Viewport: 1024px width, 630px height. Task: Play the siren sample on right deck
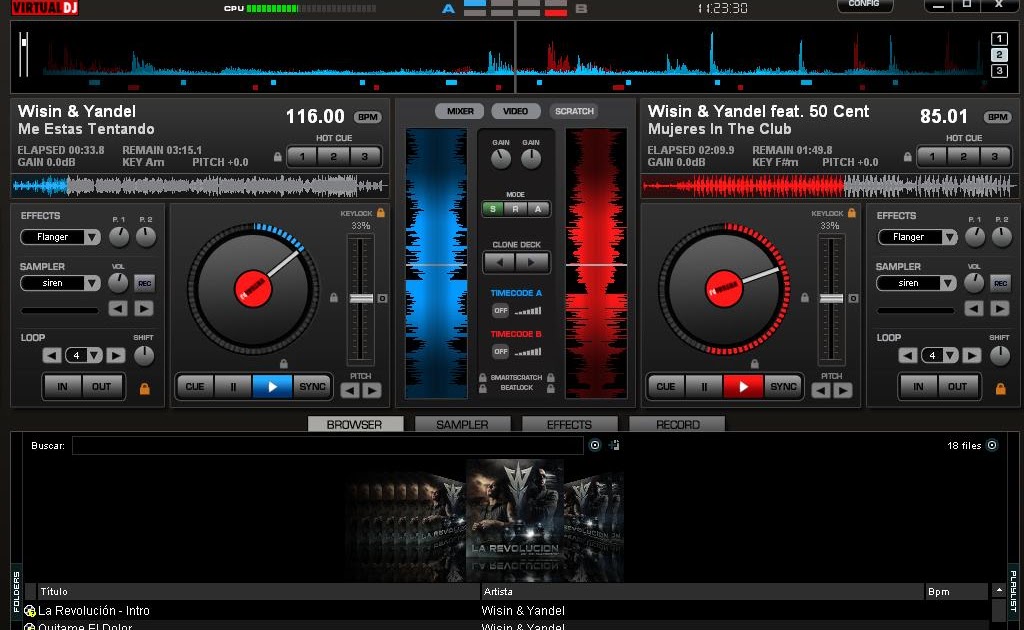click(1000, 308)
